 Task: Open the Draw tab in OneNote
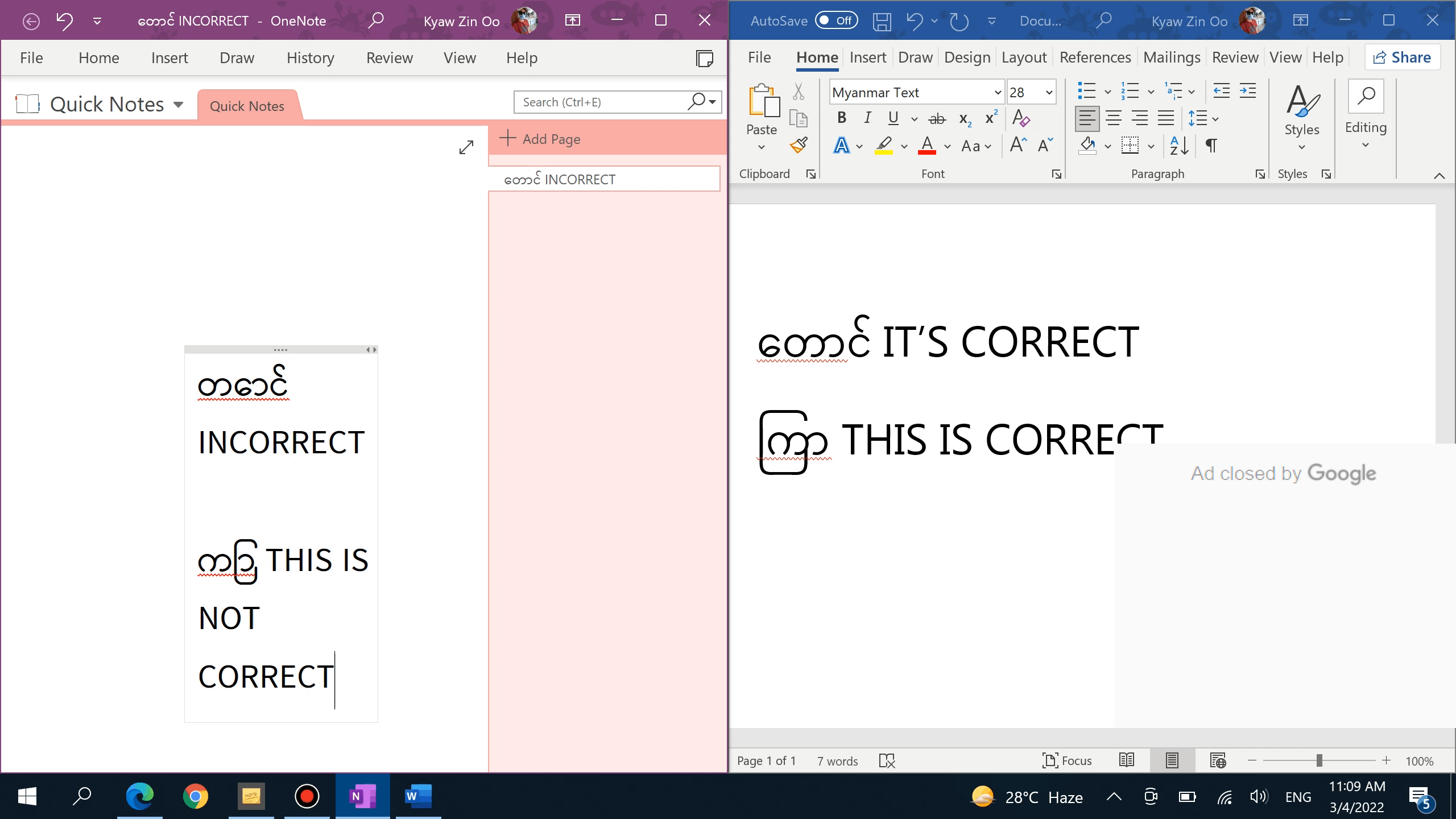click(237, 58)
